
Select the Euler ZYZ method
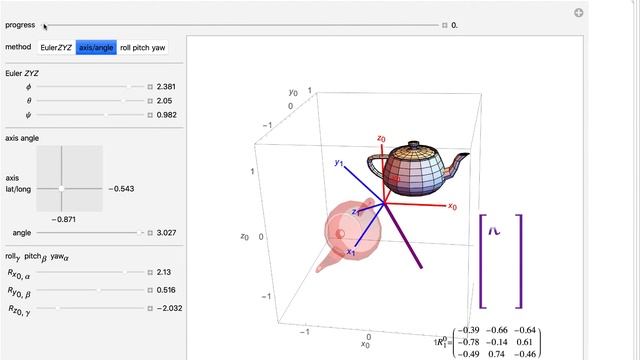[56, 47]
